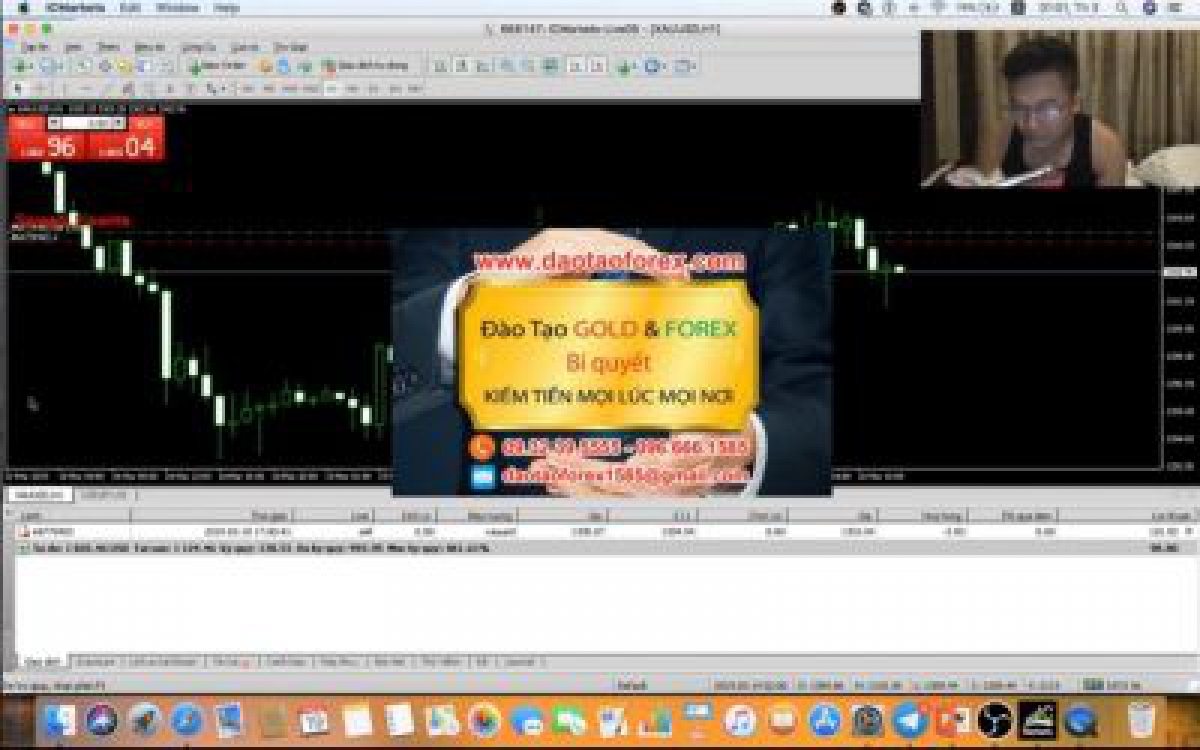Click the one-click volume input field
Screen dimensions: 1200x750
pos(86,123)
